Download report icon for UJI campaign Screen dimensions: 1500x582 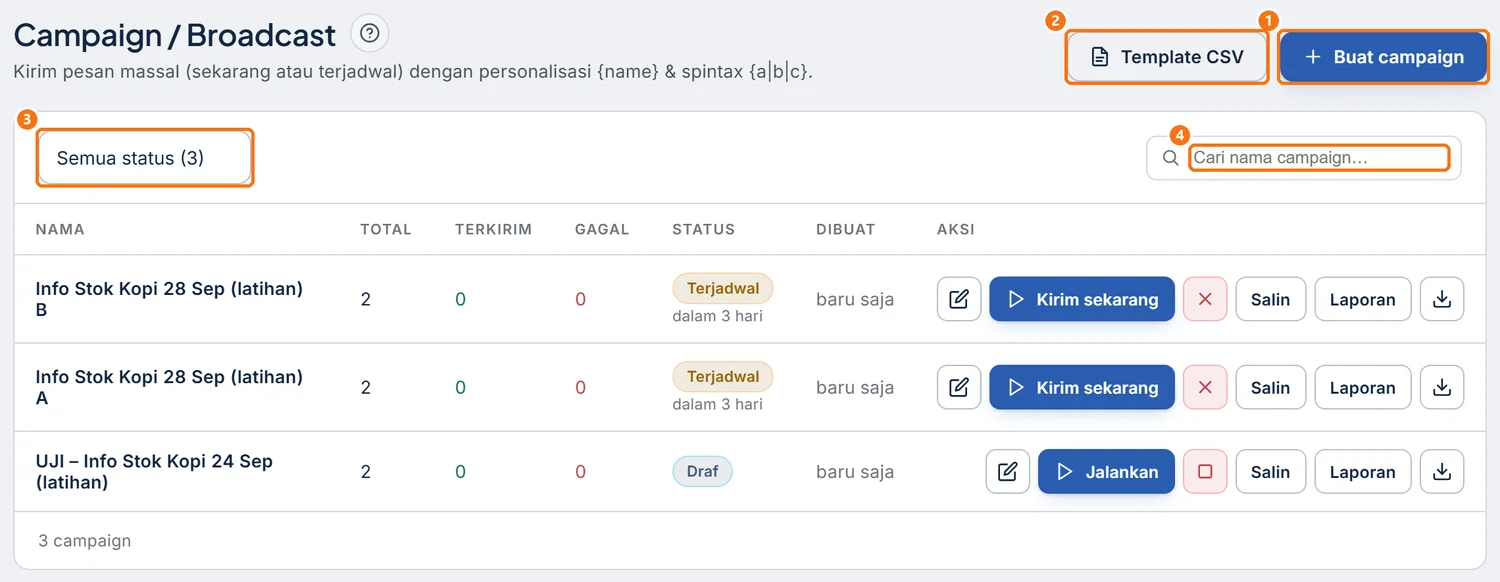tap(1441, 471)
